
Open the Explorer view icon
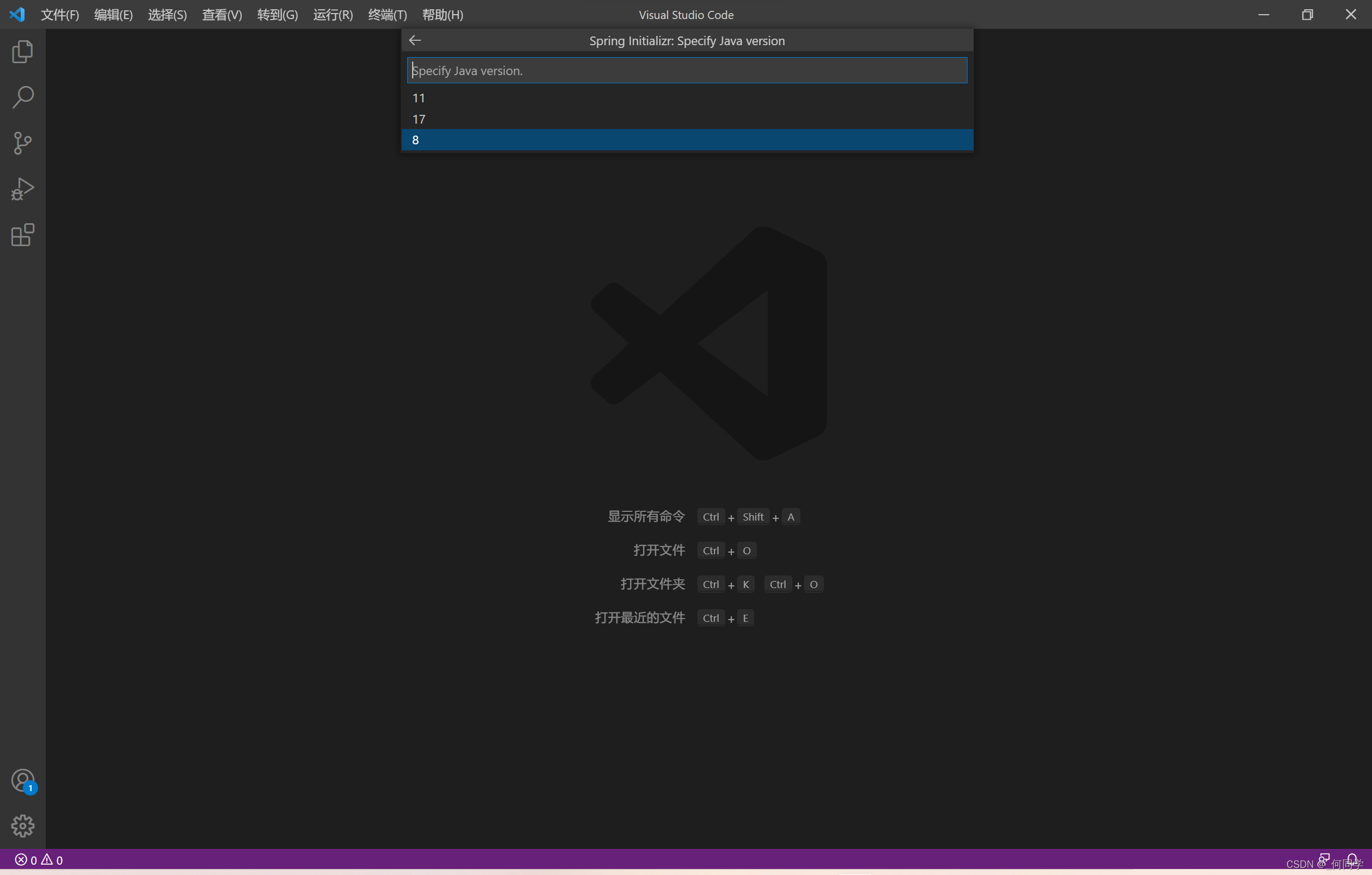point(22,52)
